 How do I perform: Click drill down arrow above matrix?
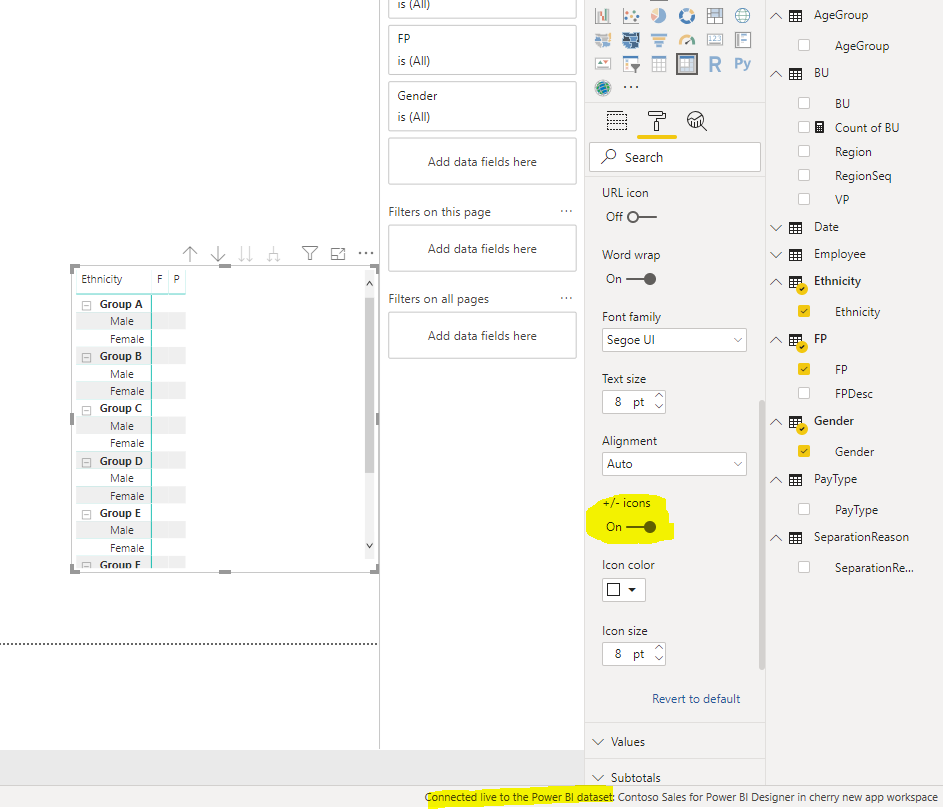pos(218,254)
